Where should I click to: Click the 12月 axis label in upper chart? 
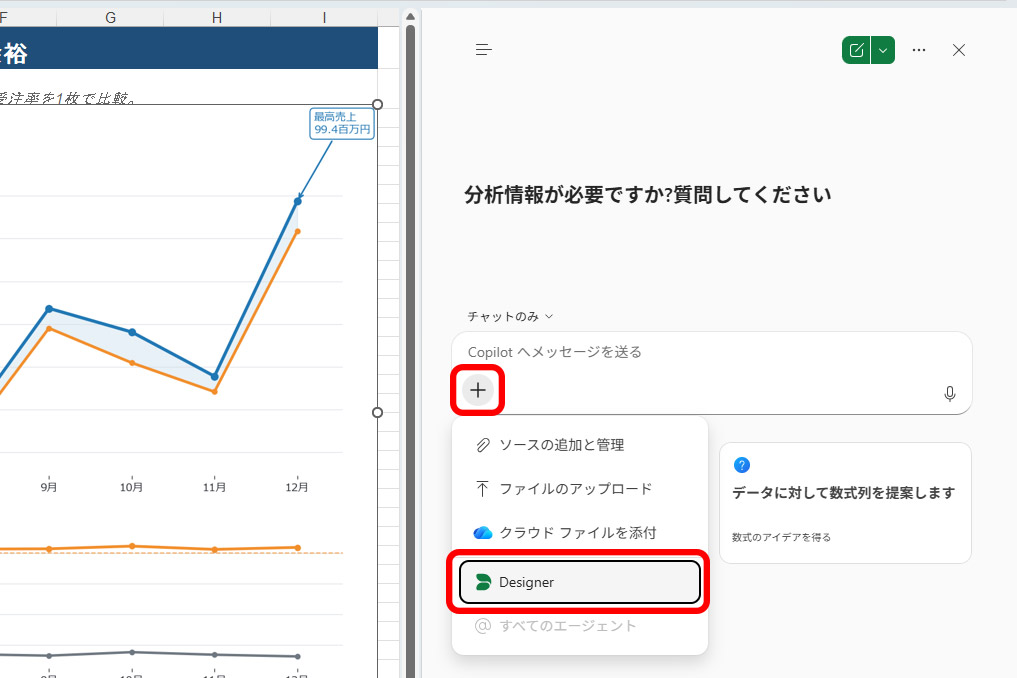click(x=297, y=487)
